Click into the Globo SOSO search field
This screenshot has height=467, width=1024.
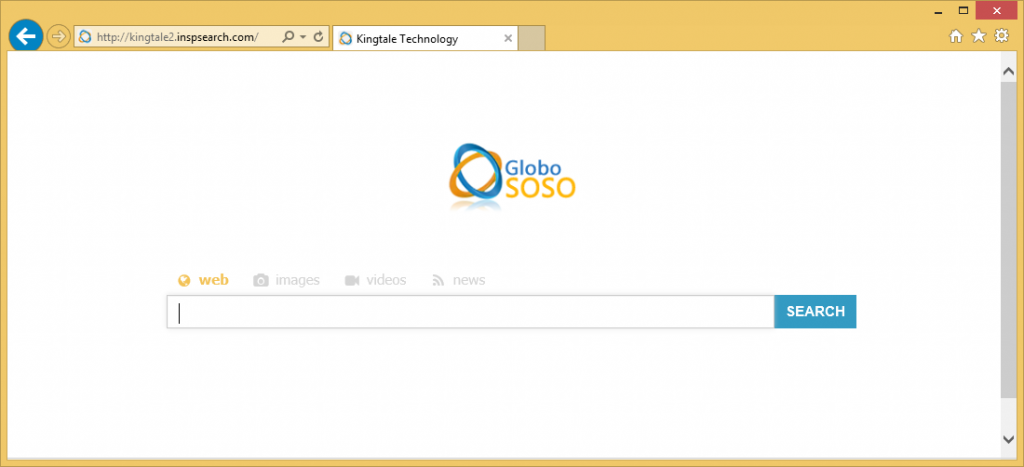[x=470, y=312]
